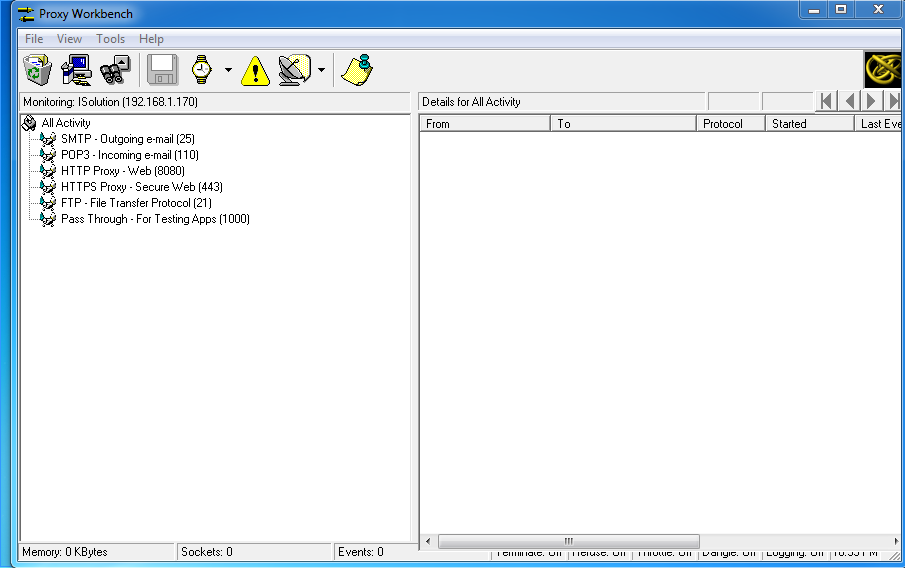The width and height of the screenshot is (905, 568).
Task: Click the pinned sticky note icon
Action: click(x=357, y=70)
